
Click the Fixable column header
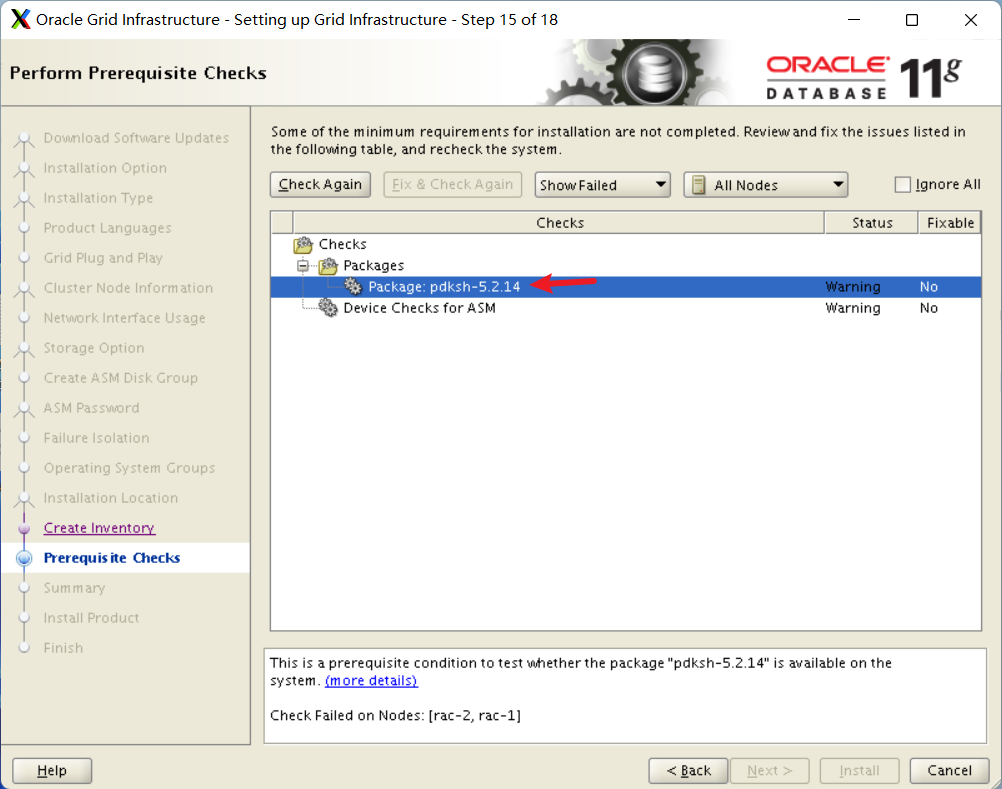click(x=950, y=223)
